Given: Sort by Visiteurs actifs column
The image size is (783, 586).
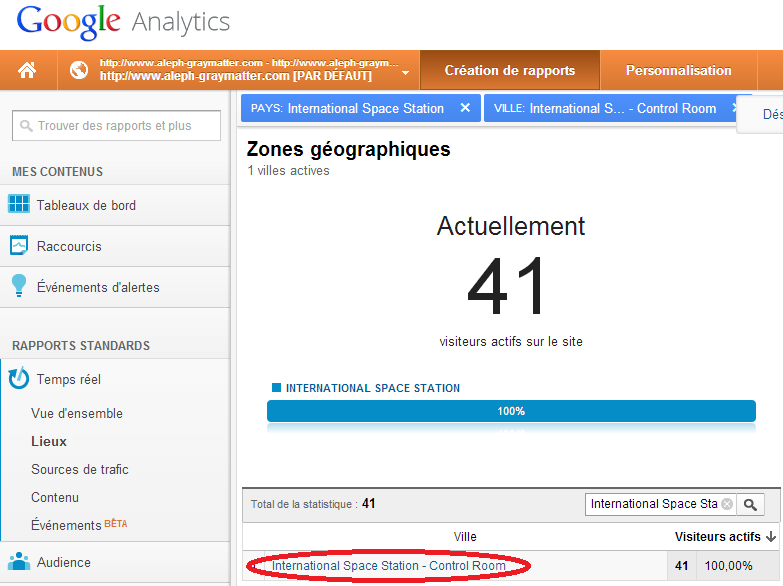Looking at the screenshot, I should click(x=718, y=537).
